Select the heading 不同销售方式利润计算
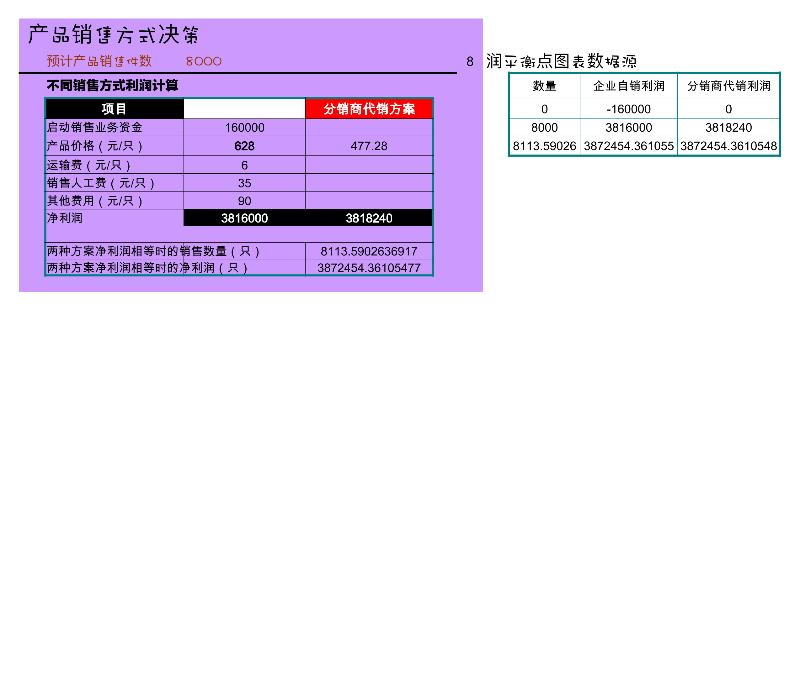The height and width of the screenshot is (700, 800). click(x=112, y=85)
